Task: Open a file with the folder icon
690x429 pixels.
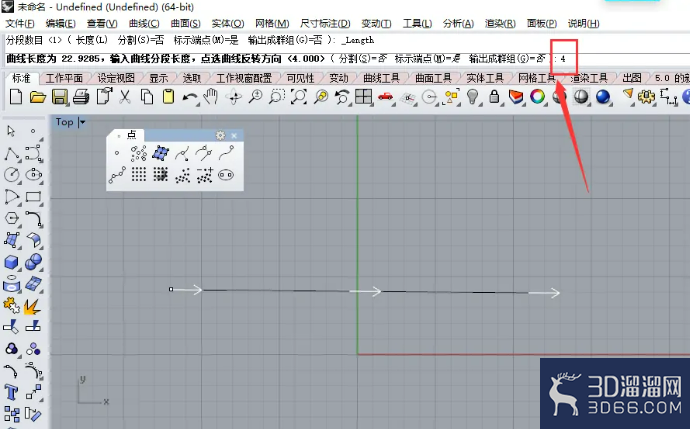Action: pos(38,97)
